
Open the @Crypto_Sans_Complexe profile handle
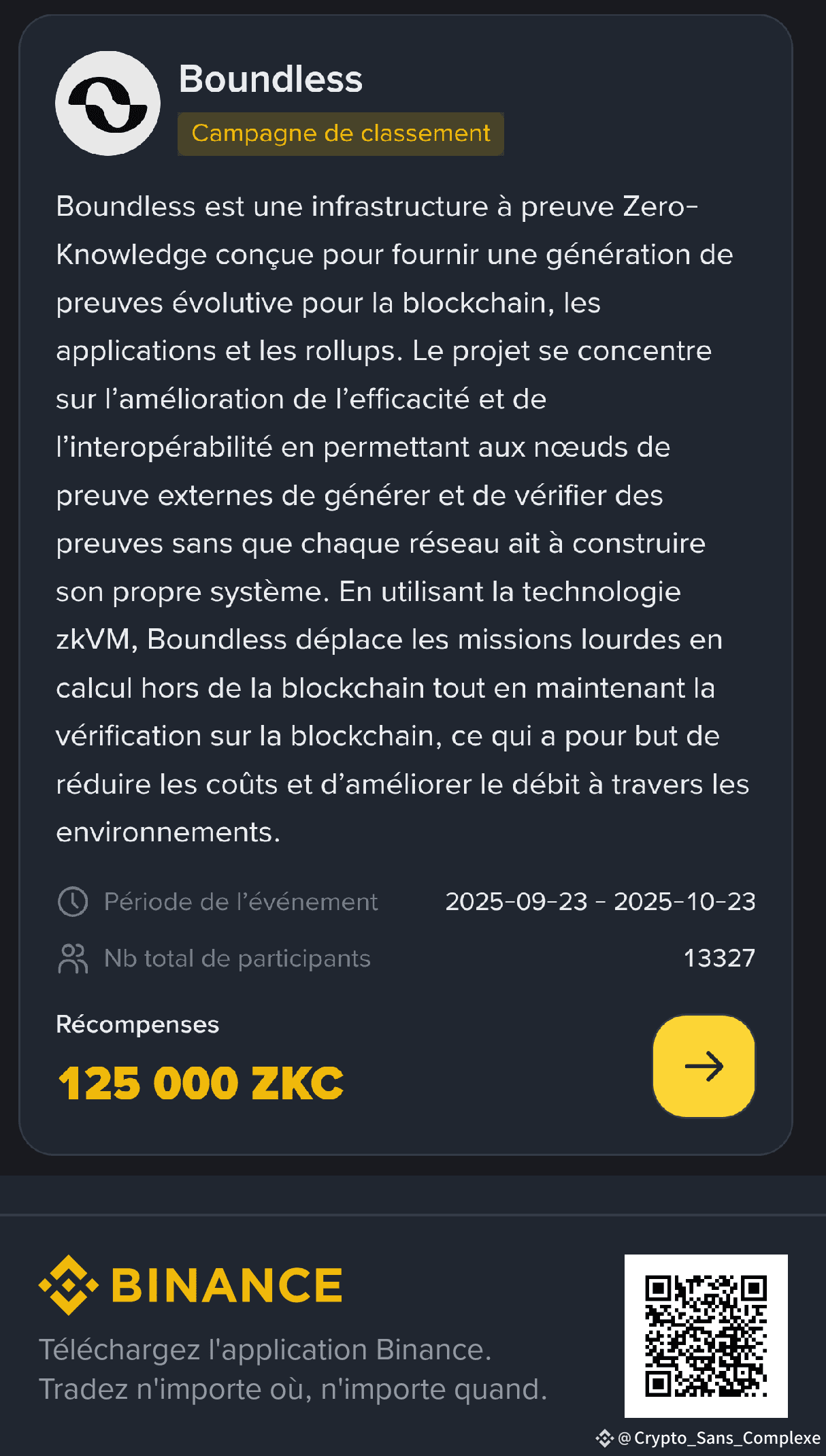tap(720, 1438)
